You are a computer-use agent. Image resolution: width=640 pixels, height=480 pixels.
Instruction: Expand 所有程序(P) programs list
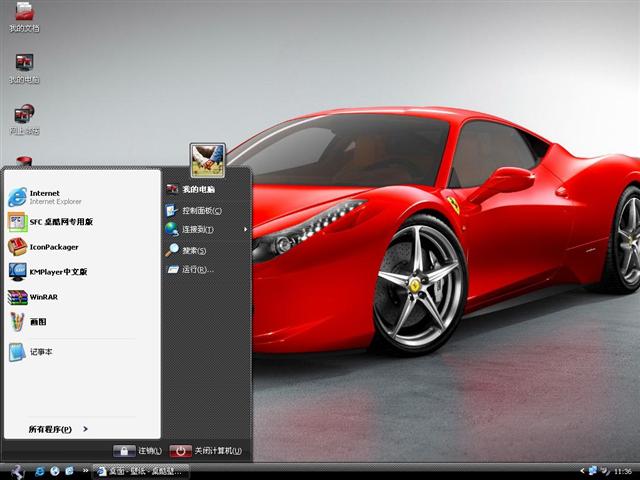(x=58, y=429)
